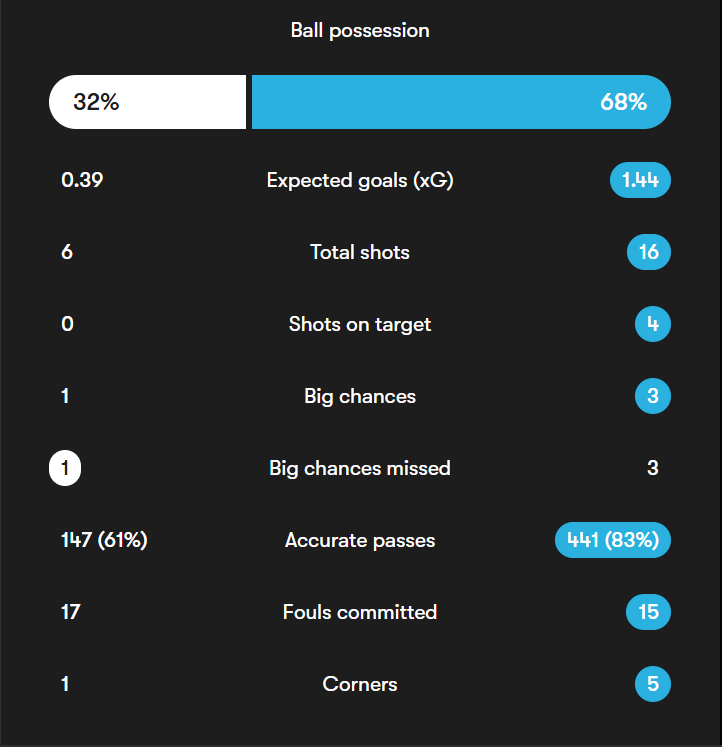The image size is (722, 747).
Task: Click the blue 16 total shots badge
Action: (x=649, y=253)
